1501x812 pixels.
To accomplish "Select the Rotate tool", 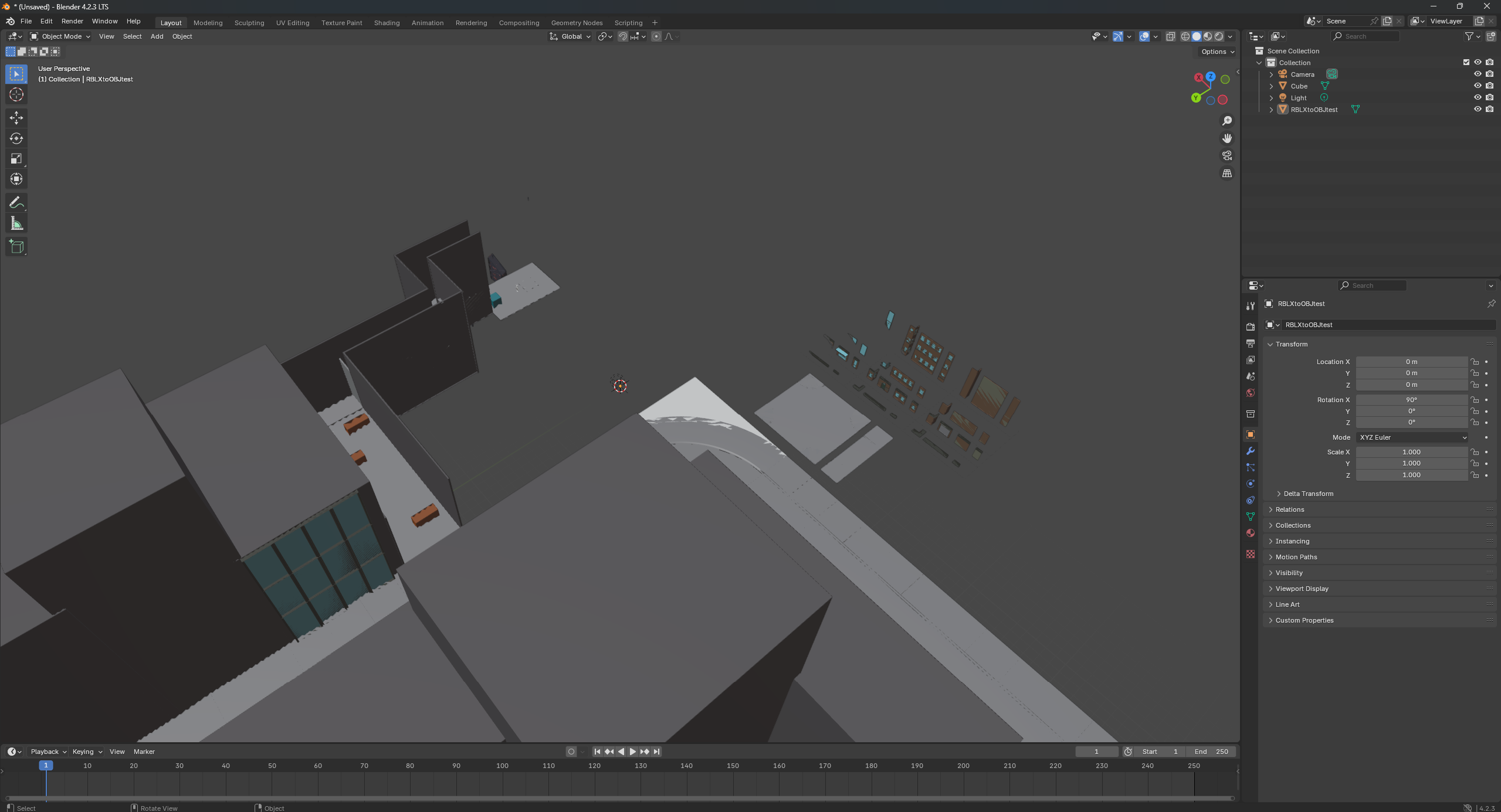I will click(x=16, y=138).
